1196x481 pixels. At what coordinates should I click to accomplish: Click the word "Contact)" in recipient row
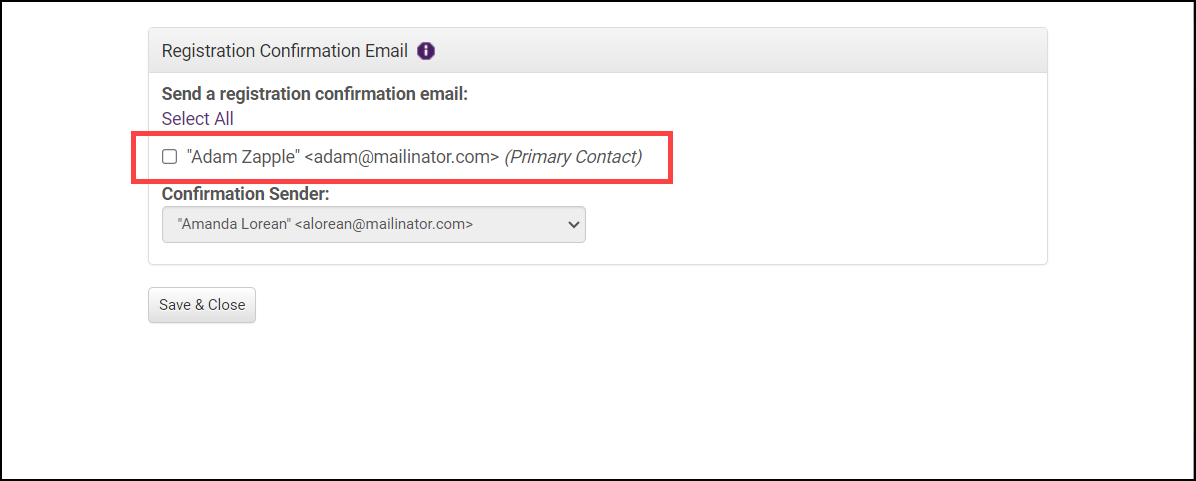tap(608, 157)
